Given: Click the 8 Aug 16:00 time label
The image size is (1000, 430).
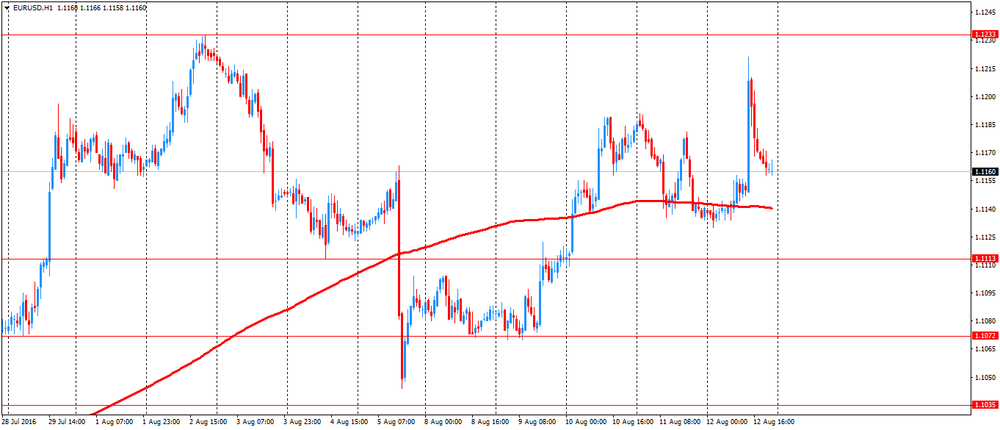Looking at the screenshot, I should (x=489, y=422).
